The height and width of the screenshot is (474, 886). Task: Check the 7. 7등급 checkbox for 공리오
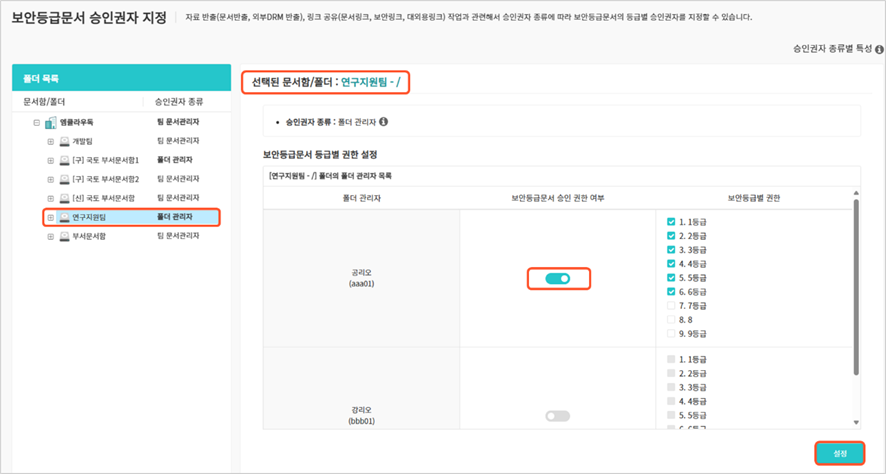coord(671,305)
